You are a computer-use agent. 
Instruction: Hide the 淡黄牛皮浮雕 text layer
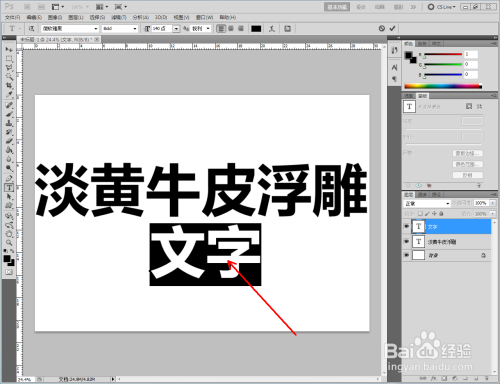click(406, 241)
